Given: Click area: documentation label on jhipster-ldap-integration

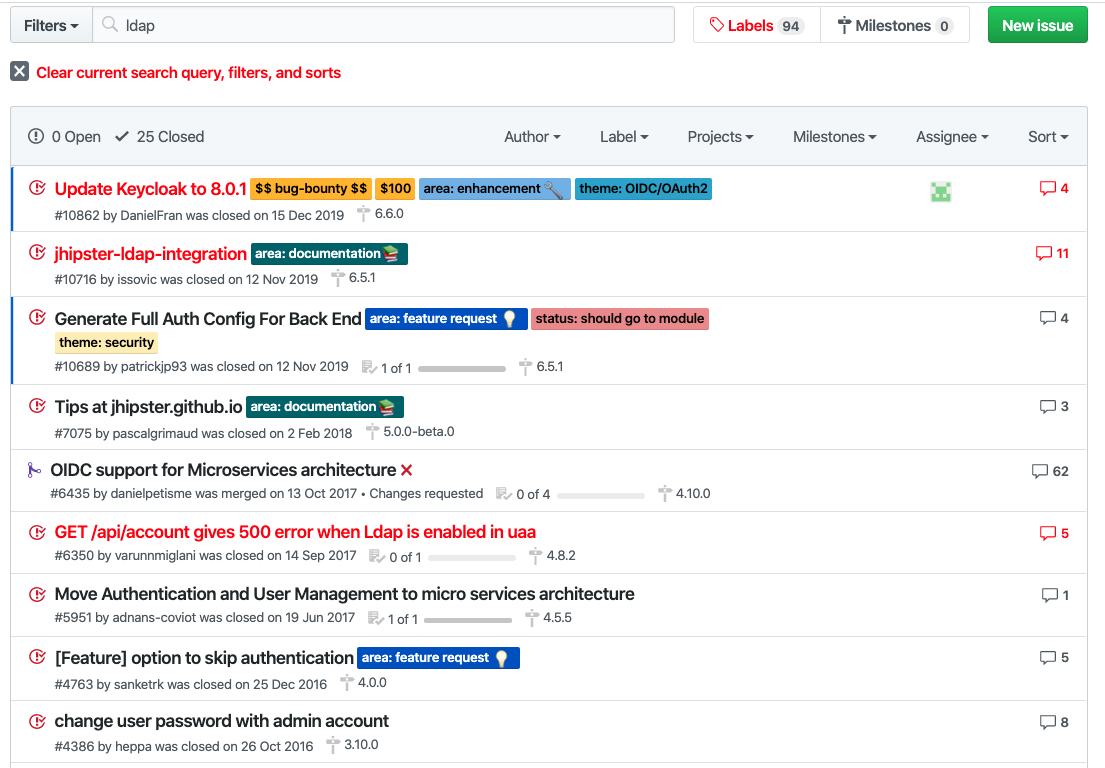Looking at the screenshot, I should (329, 254).
